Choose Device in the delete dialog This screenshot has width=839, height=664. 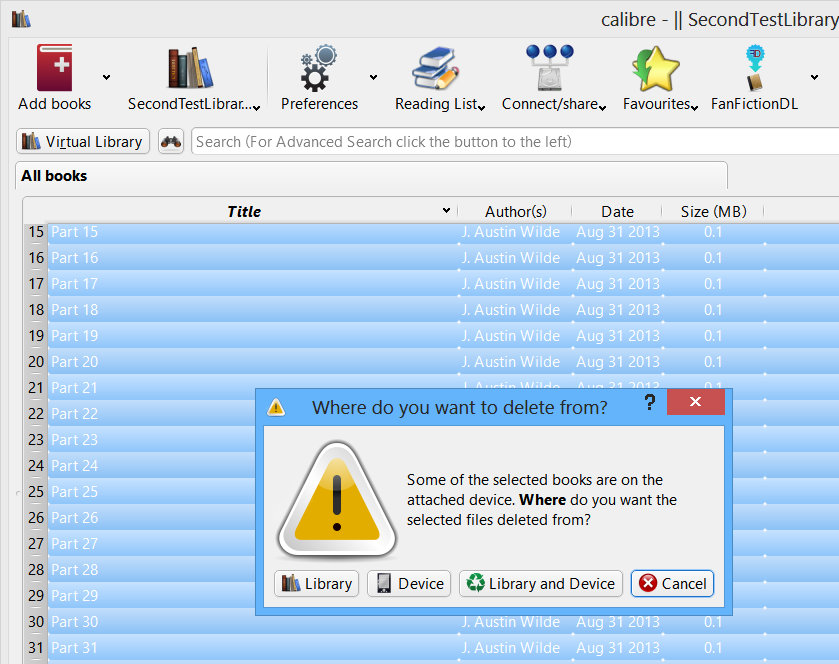[409, 583]
